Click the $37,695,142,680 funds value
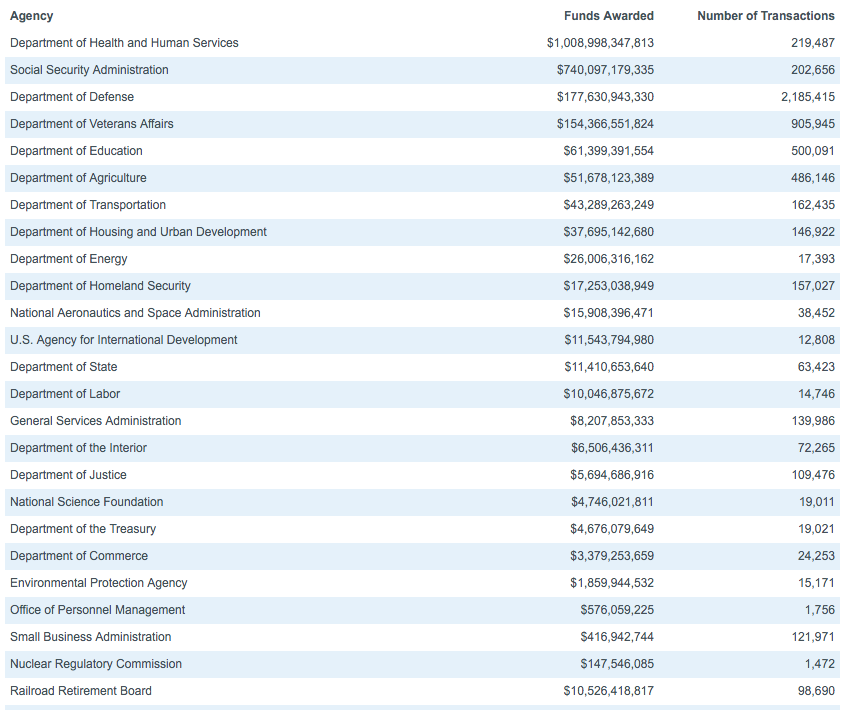845x710 pixels. click(x=608, y=232)
